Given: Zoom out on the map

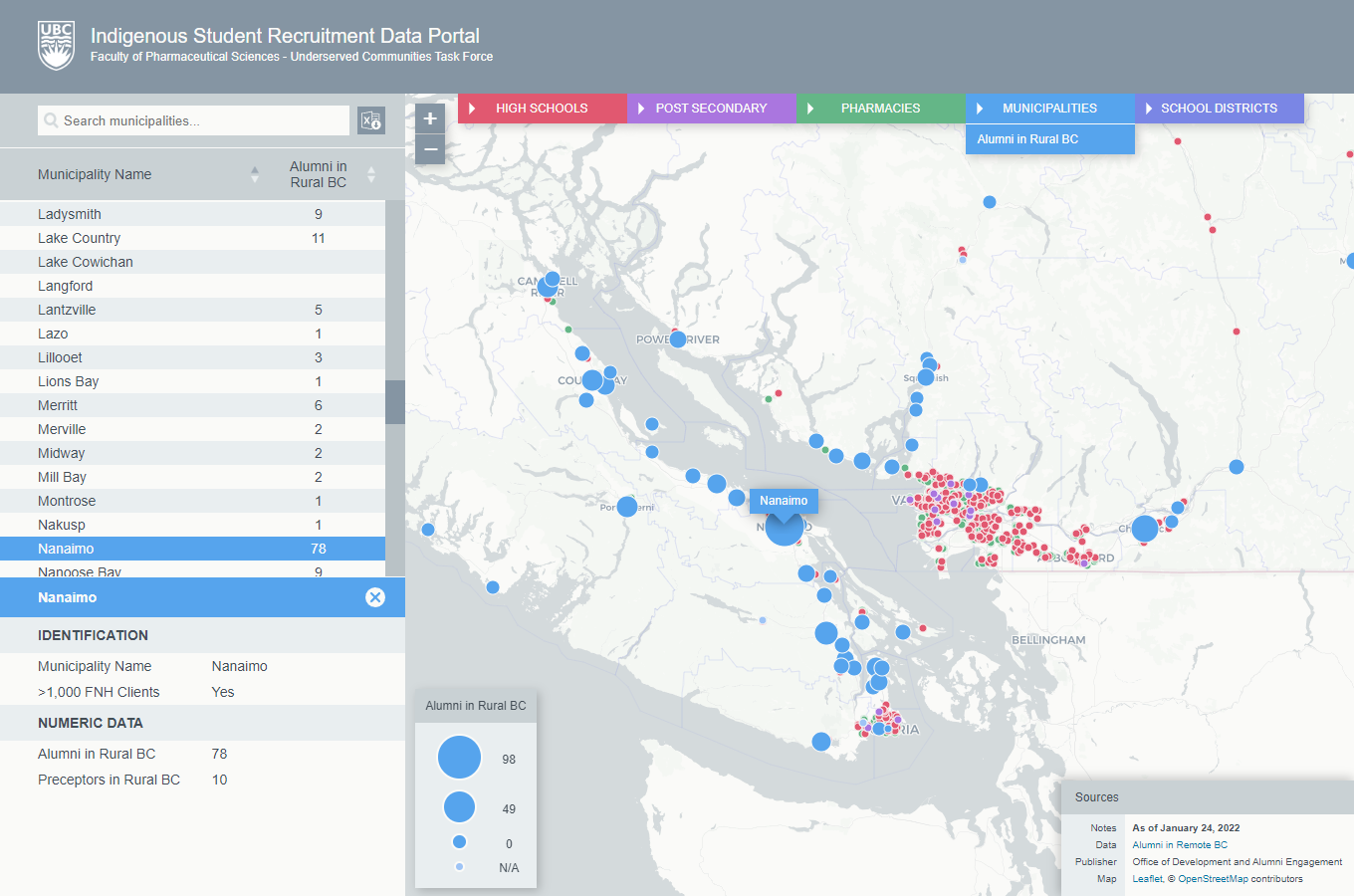Looking at the screenshot, I should 430,149.
